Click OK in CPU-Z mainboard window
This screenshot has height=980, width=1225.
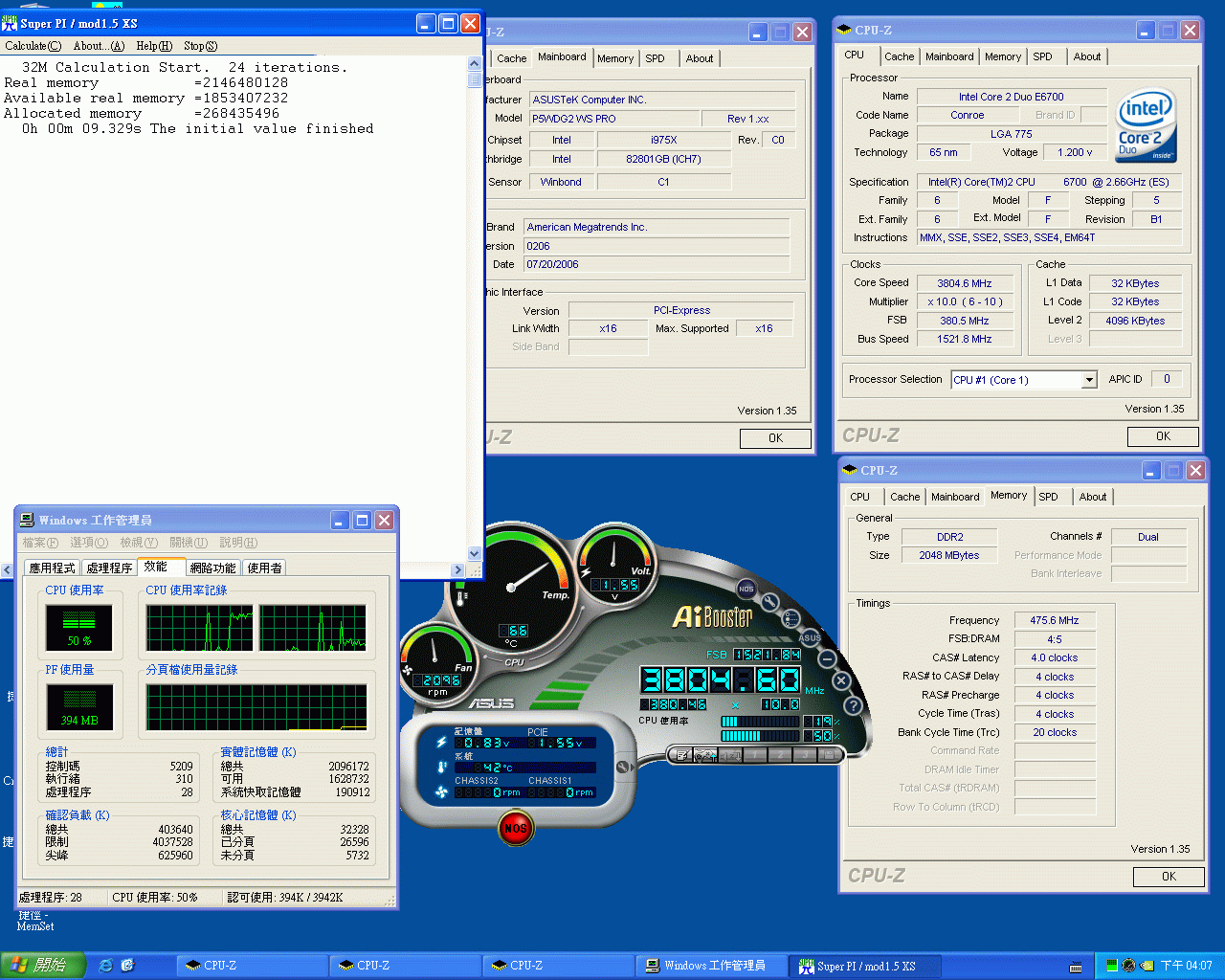pos(775,438)
